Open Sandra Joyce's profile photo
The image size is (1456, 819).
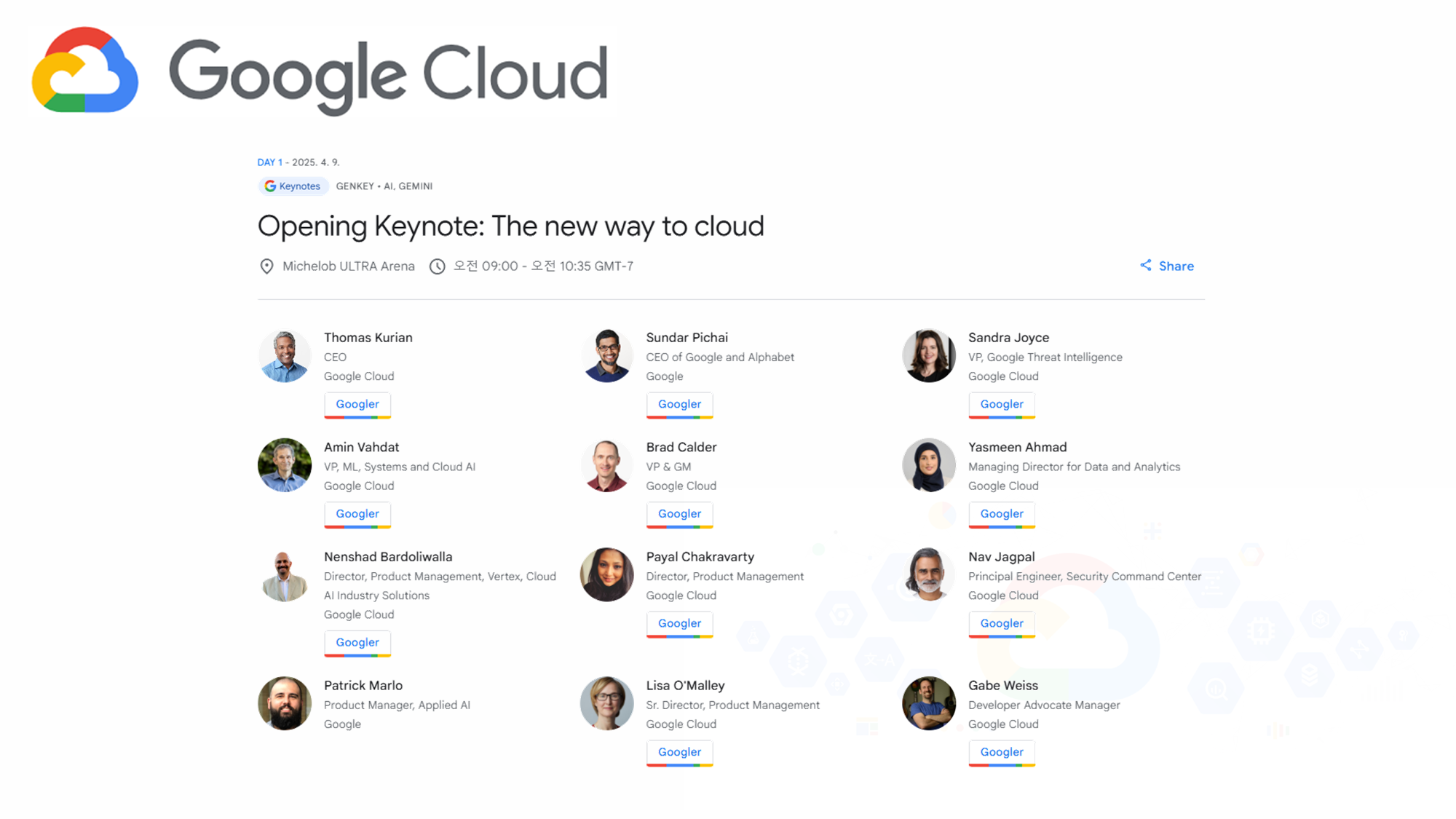[929, 355]
